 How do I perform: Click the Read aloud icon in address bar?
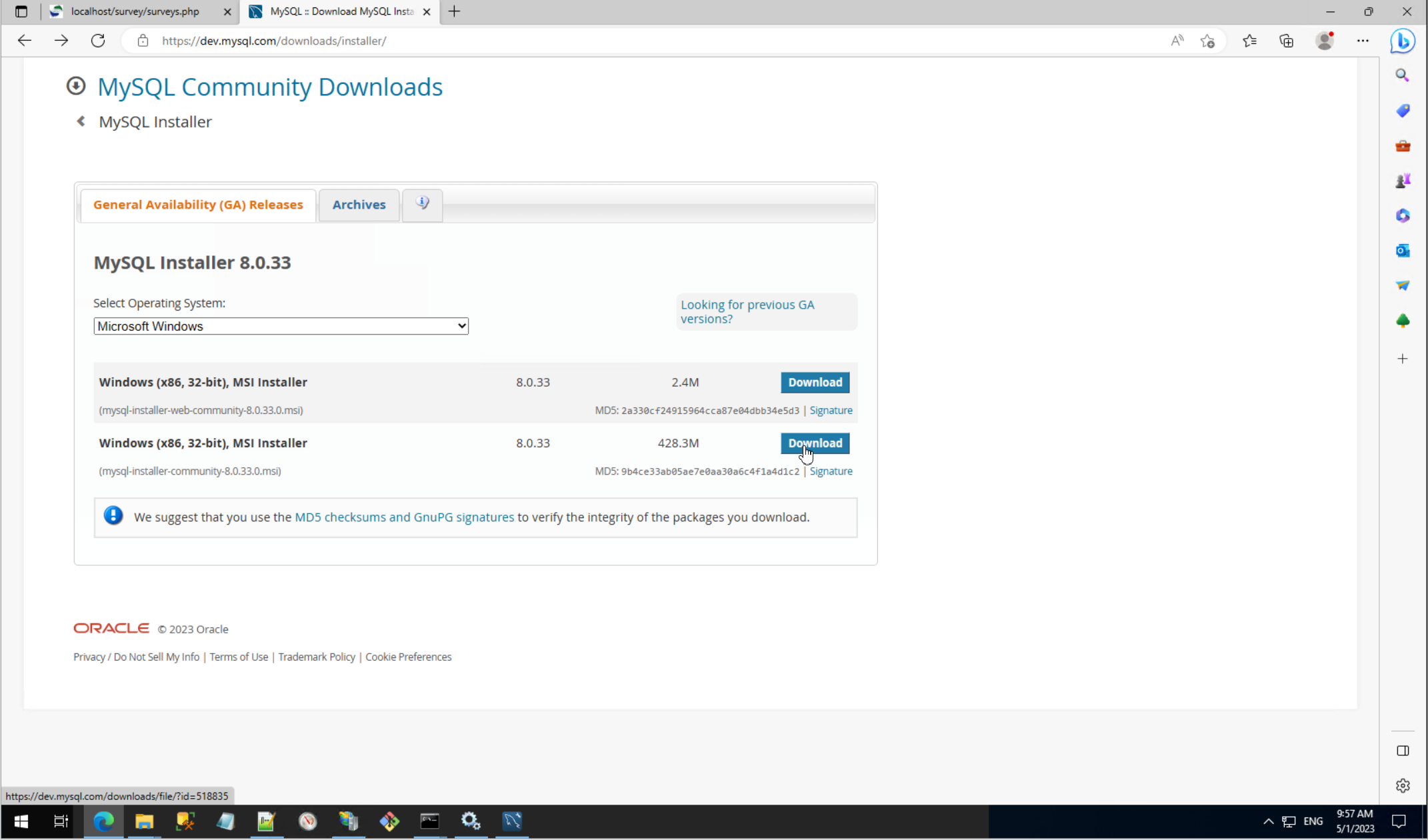pos(1177,41)
